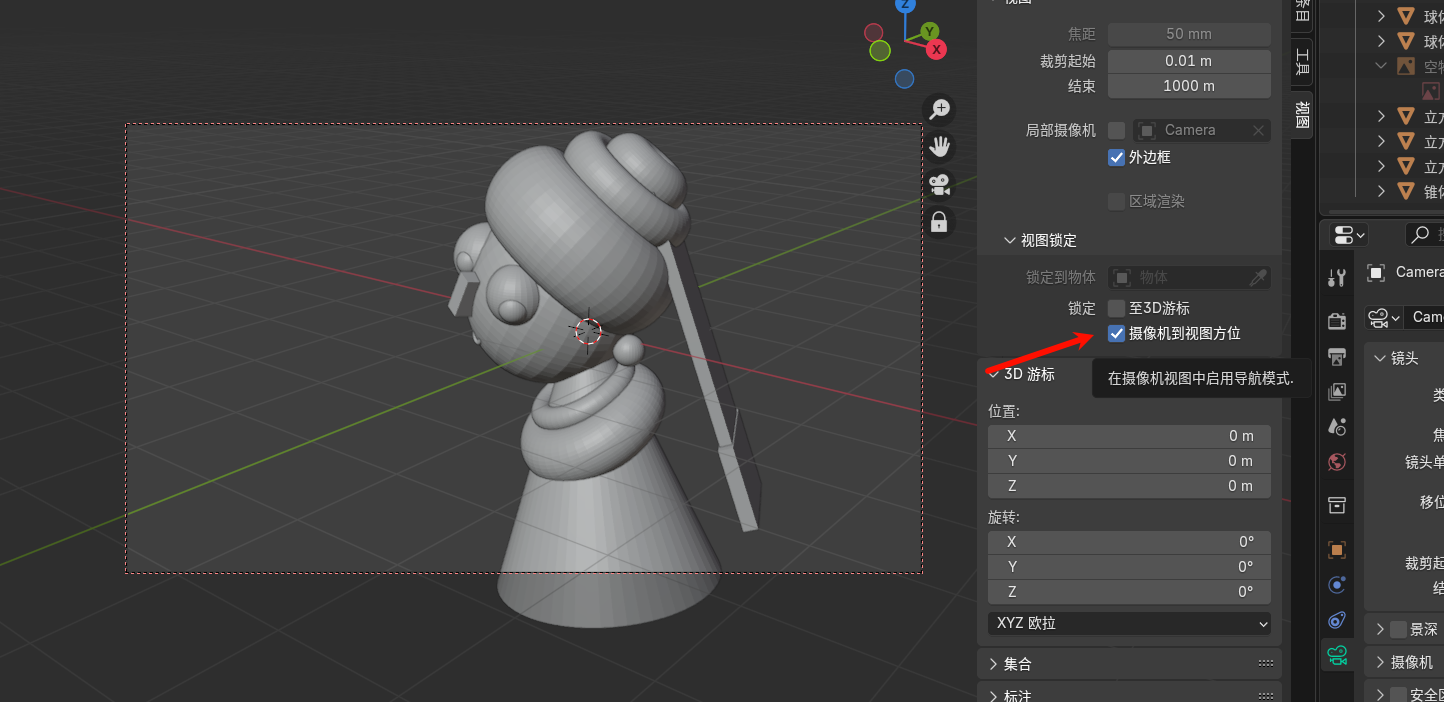
Task: Click the zoom viewport magnifier icon
Action: pyautogui.click(x=939, y=109)
